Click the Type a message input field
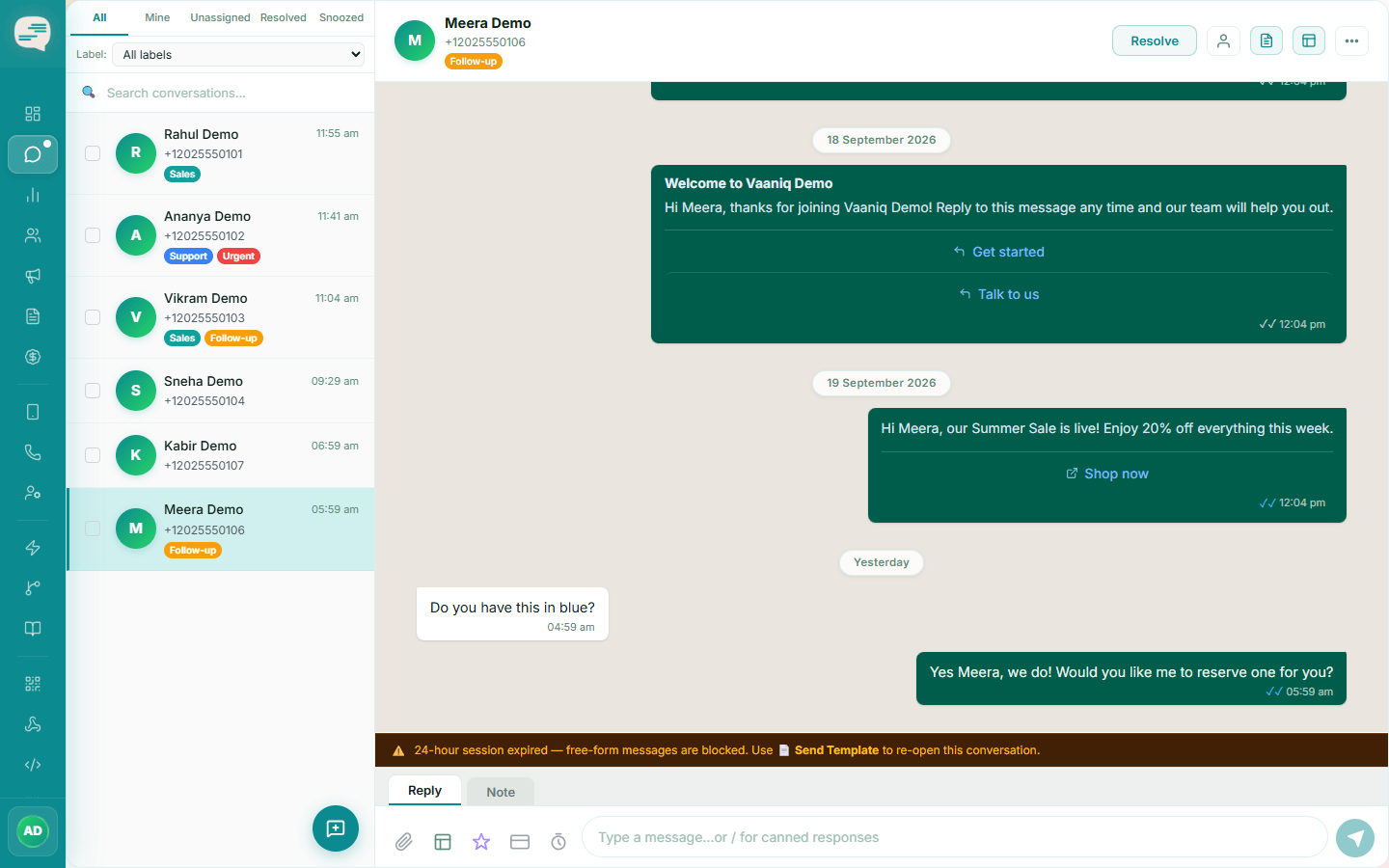1389x868 pixels. (x=955, y=837)
